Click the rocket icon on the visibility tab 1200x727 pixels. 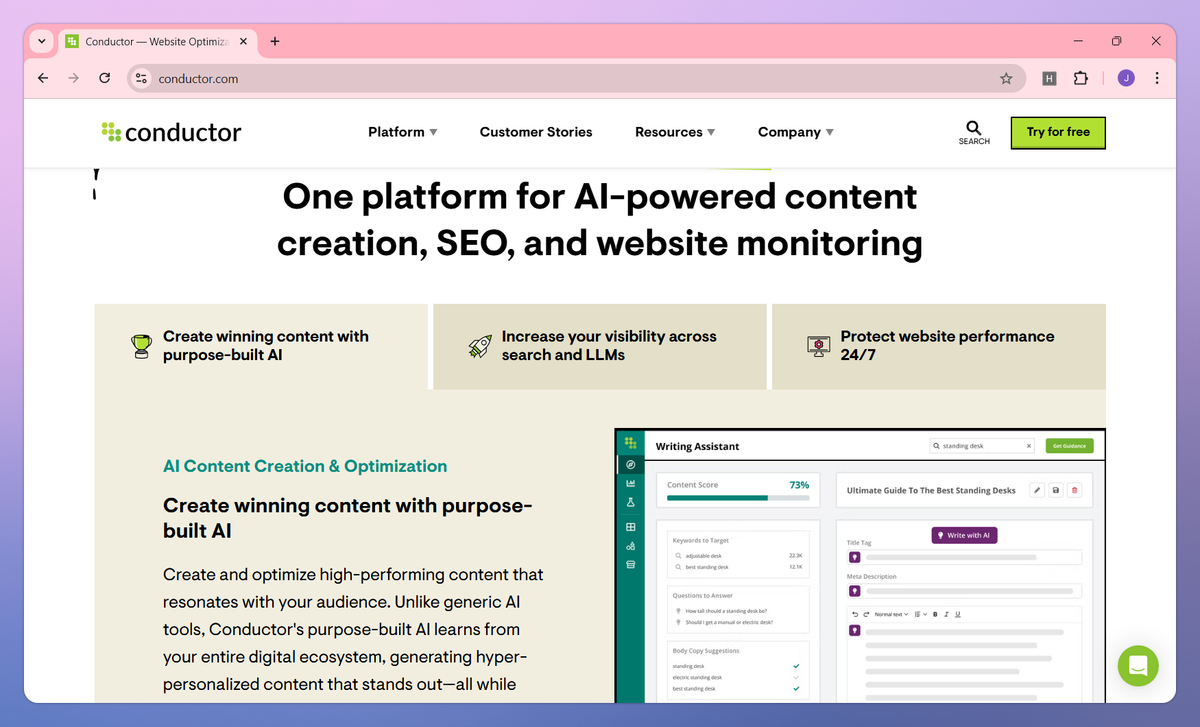[480, 346]
